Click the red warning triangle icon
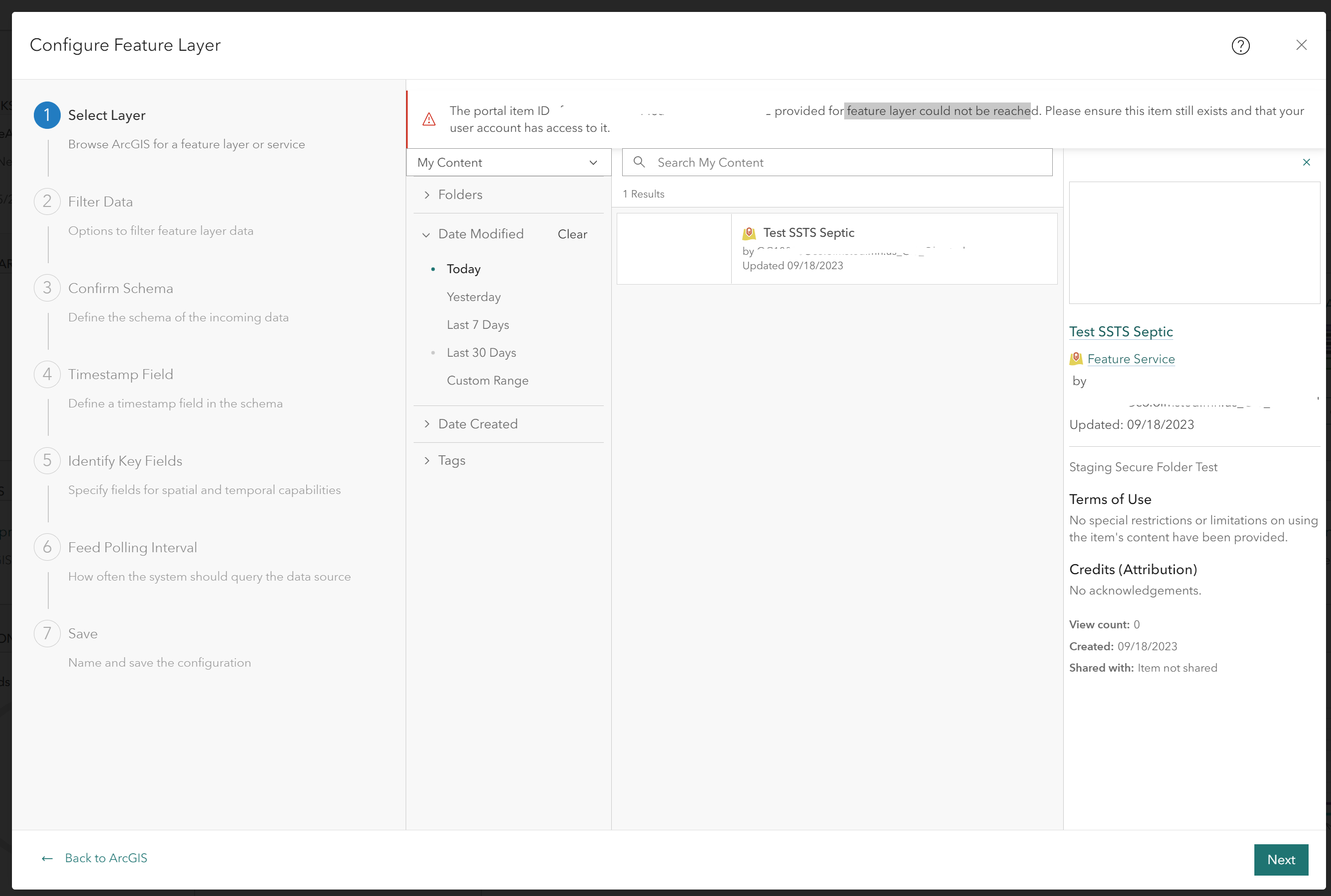Image resolution: width=1331 pixels, height=896 pixels. click(x=428, y=119)
